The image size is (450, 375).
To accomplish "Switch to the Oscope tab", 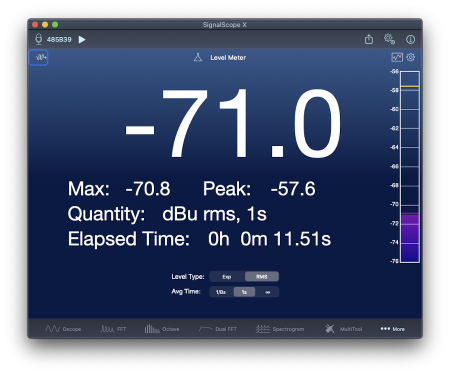I will point(63,329).
